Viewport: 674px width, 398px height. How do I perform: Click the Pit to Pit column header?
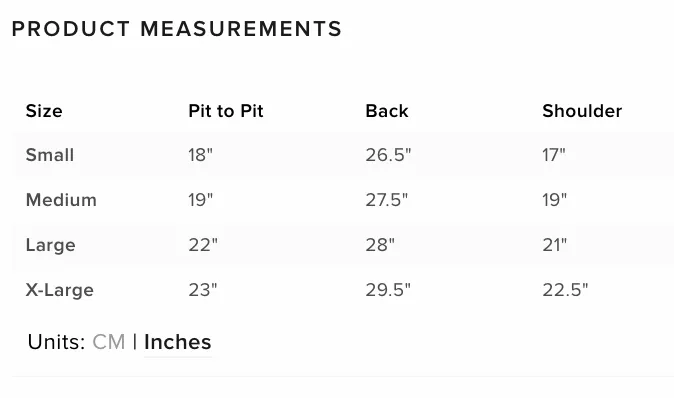tap(226, 111)
